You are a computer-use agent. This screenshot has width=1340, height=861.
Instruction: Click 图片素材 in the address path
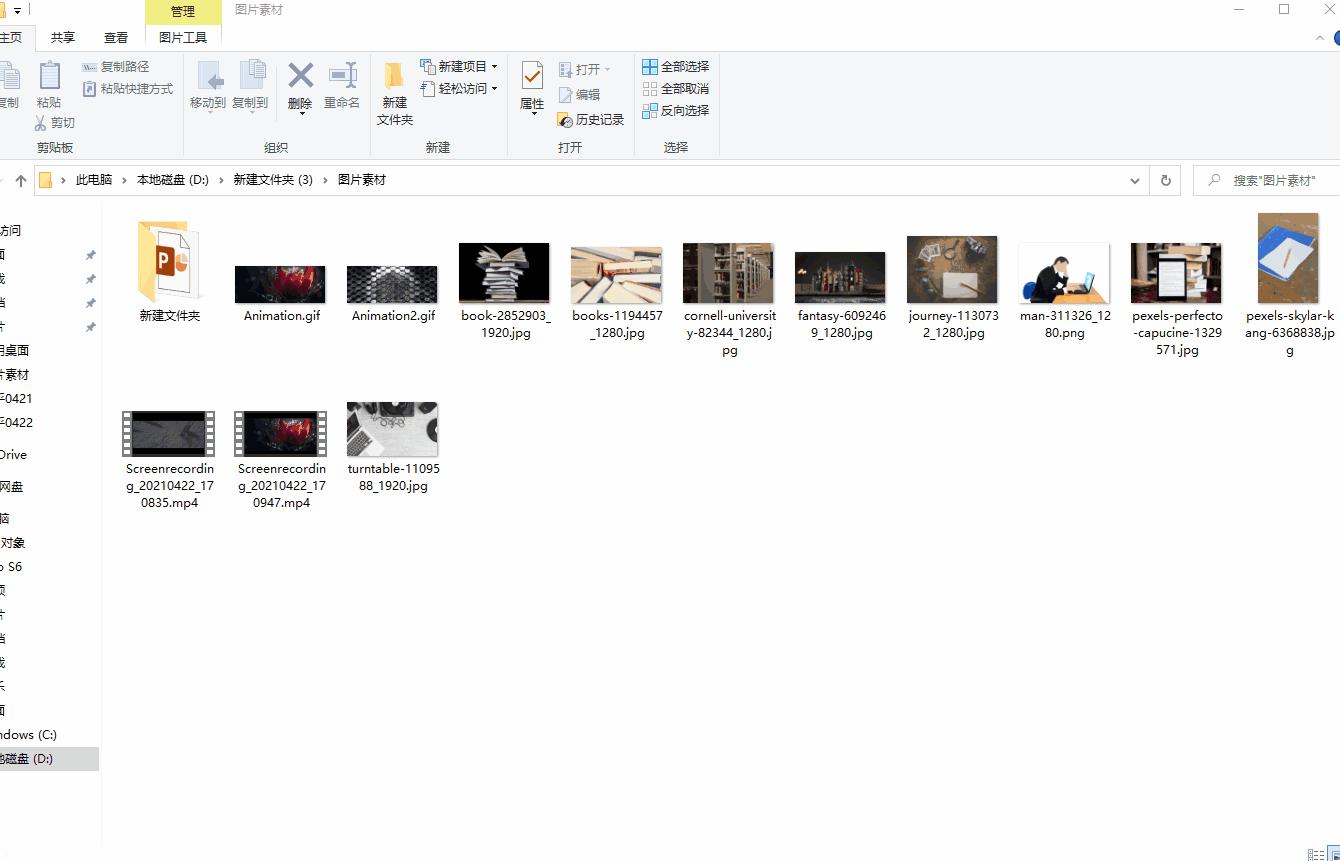click(x=362, y=180)
